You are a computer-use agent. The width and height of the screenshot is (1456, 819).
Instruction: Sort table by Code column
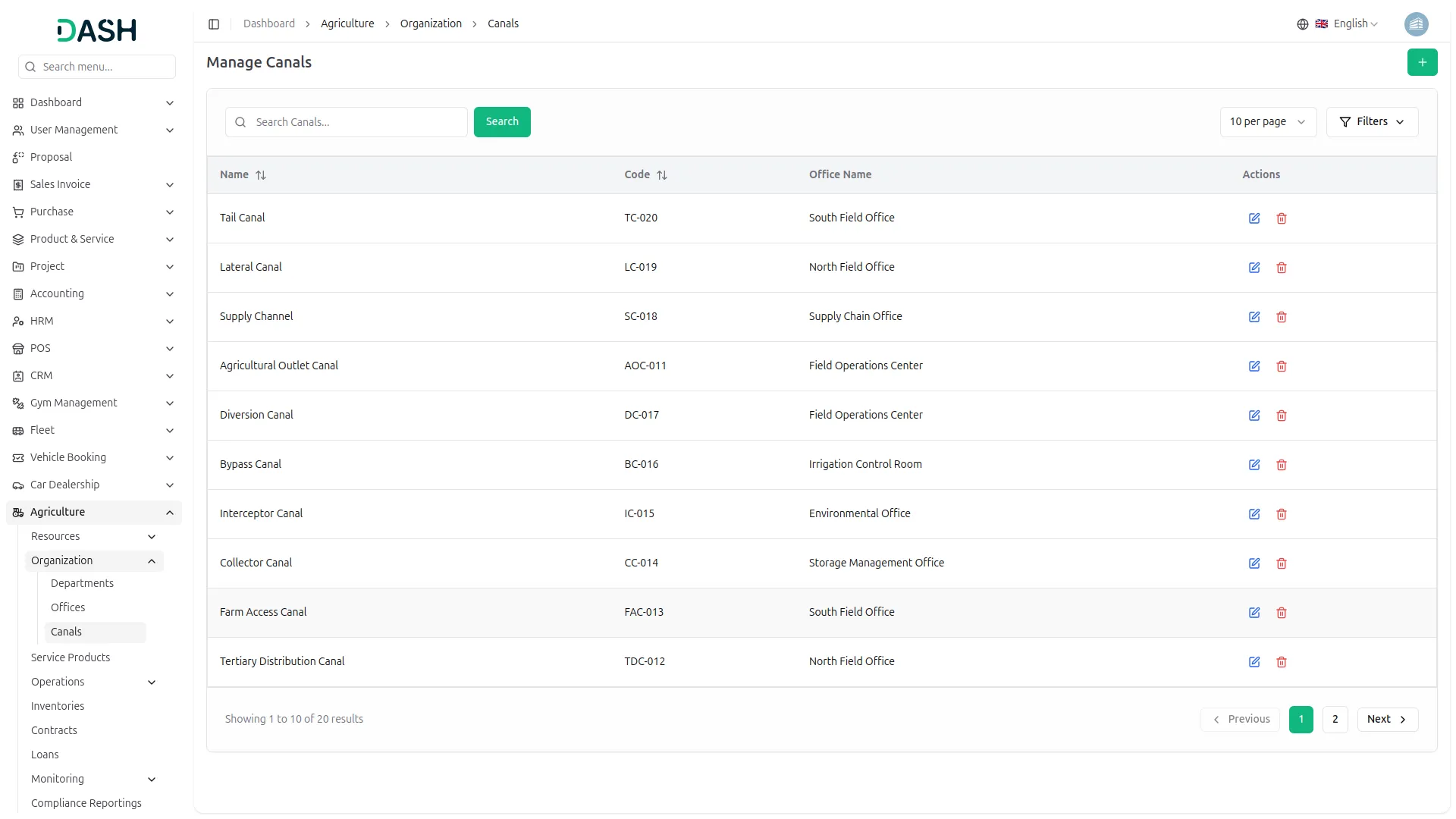pyautogui.click(x=645, y=174)
